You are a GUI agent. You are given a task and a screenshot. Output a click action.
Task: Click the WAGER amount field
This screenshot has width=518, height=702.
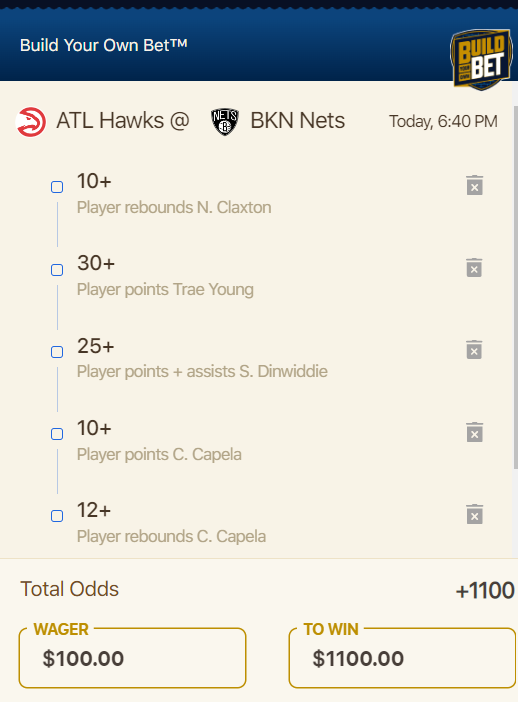click(x=133, y=657)
